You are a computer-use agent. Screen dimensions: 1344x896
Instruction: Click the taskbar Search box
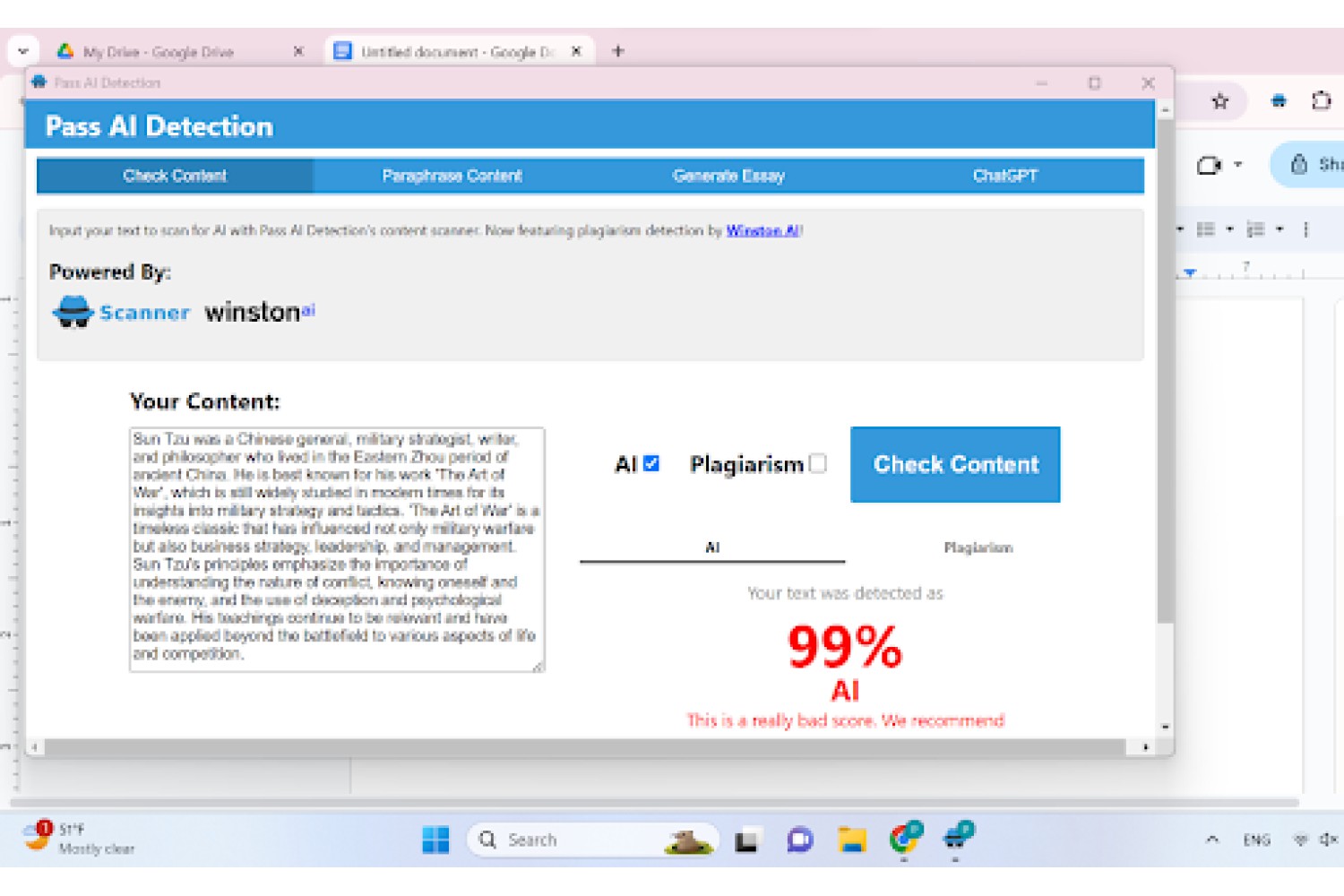coord(593,840)
